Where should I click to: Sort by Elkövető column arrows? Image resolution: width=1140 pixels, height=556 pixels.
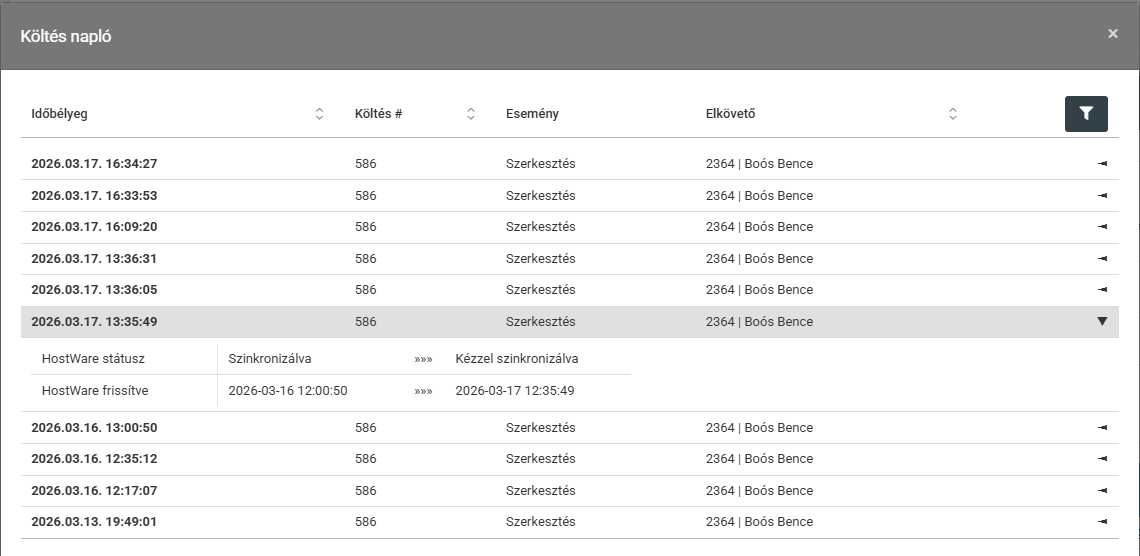[x=953, y=114]
